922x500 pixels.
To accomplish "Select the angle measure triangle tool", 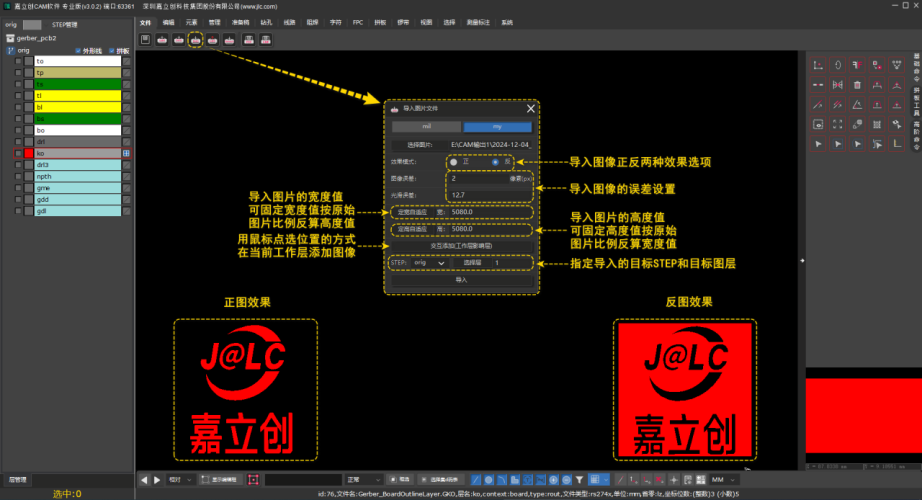I will click(857, 105).
